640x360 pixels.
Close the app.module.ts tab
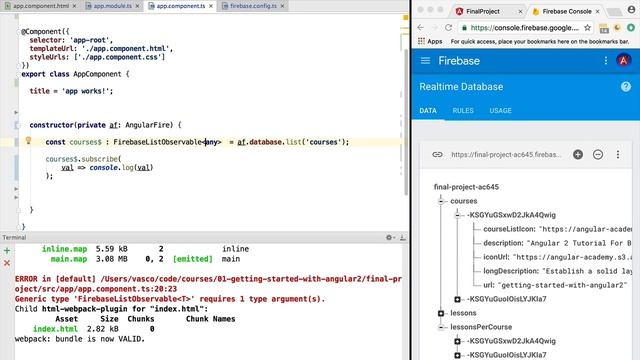tap(138, 6)
